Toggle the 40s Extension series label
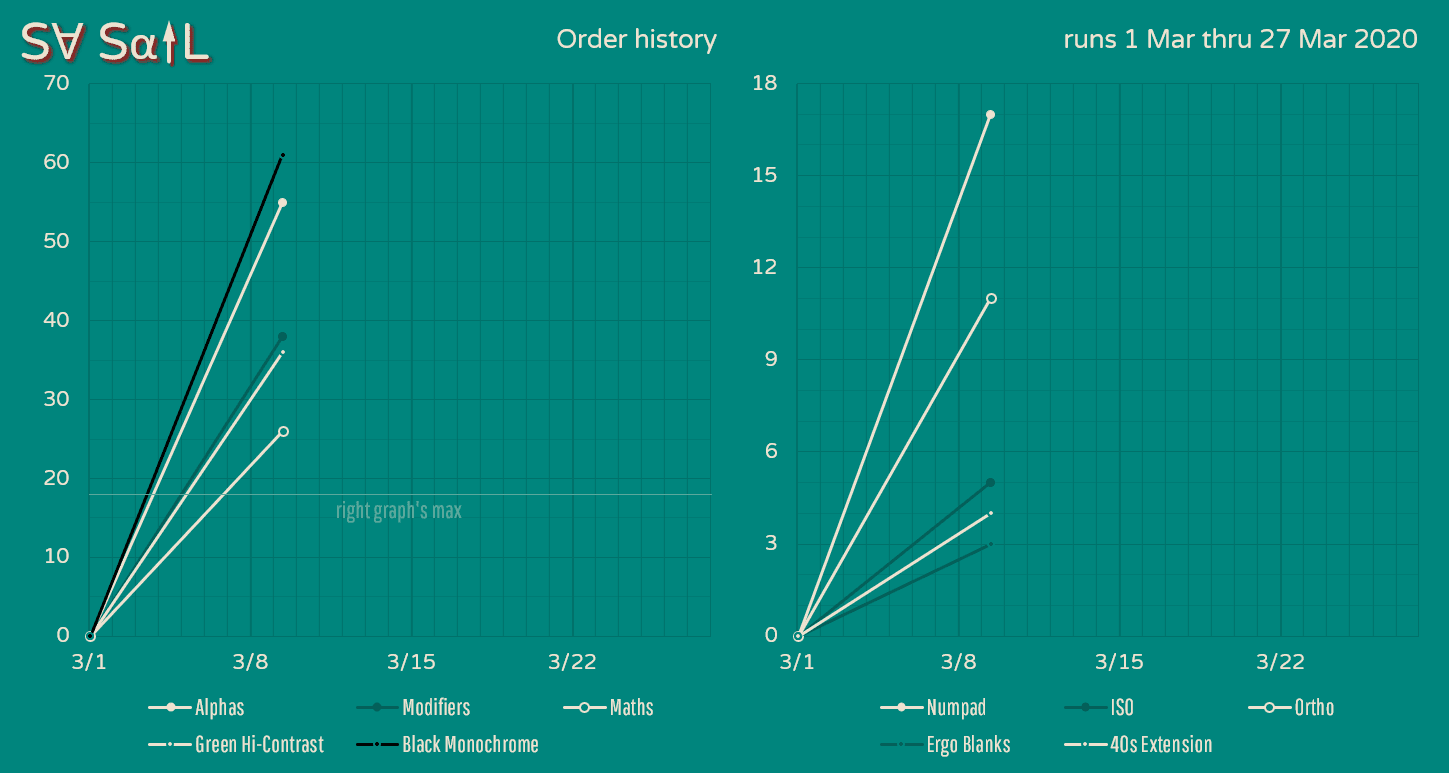 [x=1160, y=745]
